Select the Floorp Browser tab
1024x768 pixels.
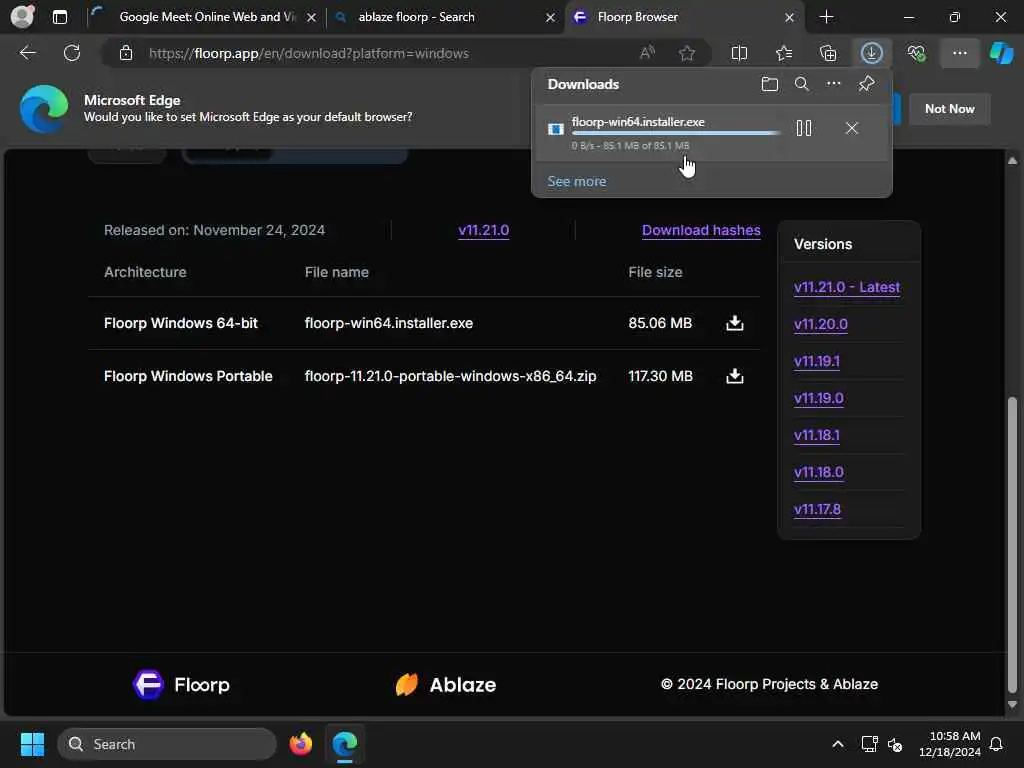click(684, 17)
